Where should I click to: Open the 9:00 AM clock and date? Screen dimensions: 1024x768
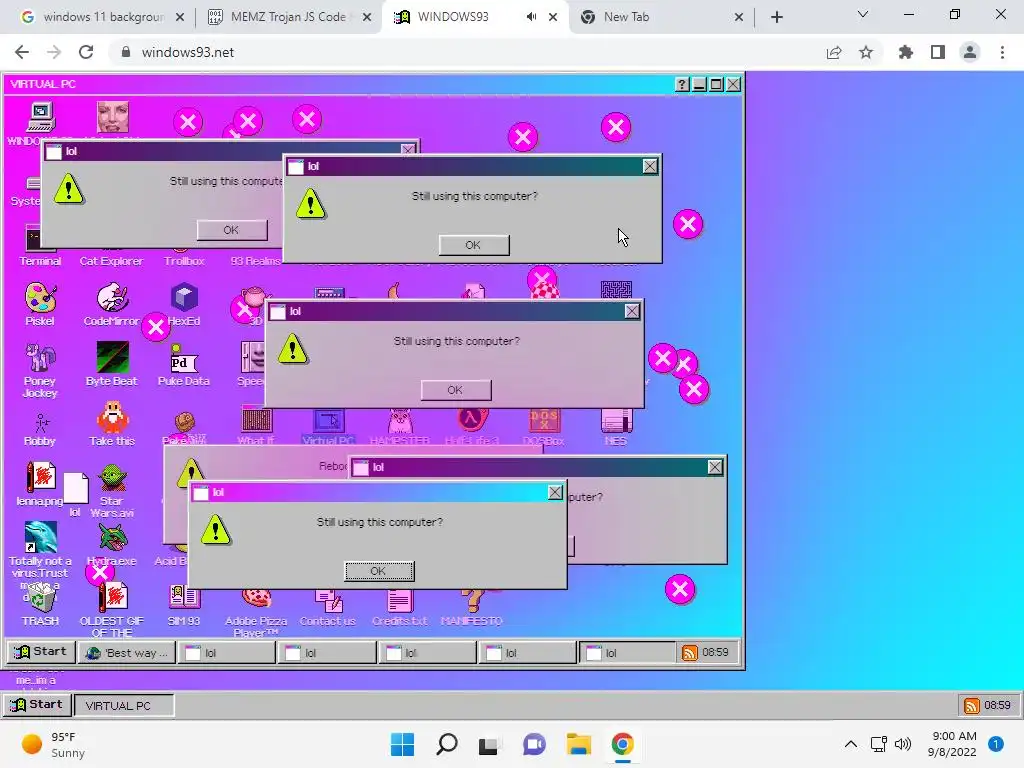coord(952,744)
